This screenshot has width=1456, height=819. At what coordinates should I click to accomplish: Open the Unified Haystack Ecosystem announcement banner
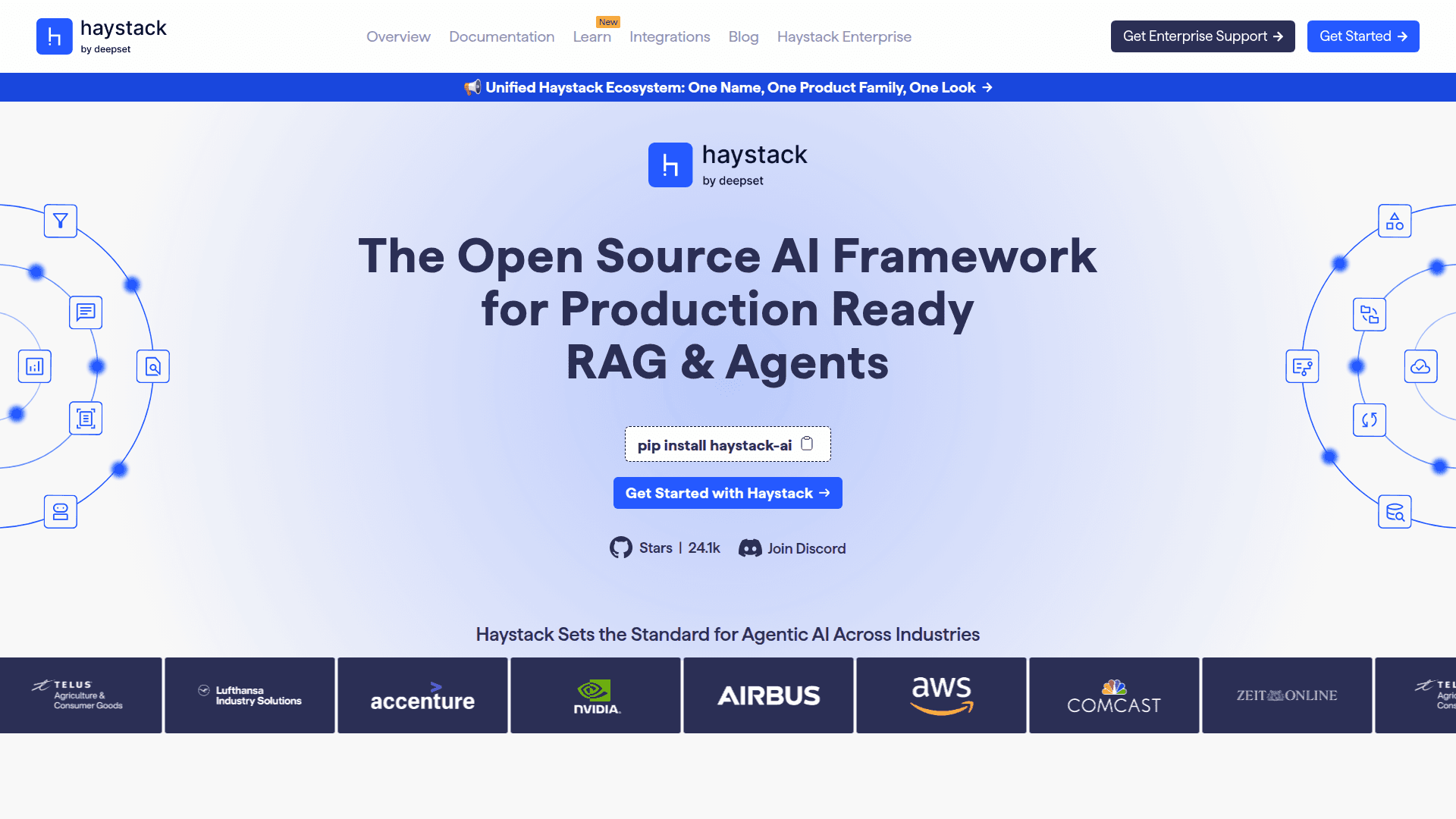[x=728, y=87]
